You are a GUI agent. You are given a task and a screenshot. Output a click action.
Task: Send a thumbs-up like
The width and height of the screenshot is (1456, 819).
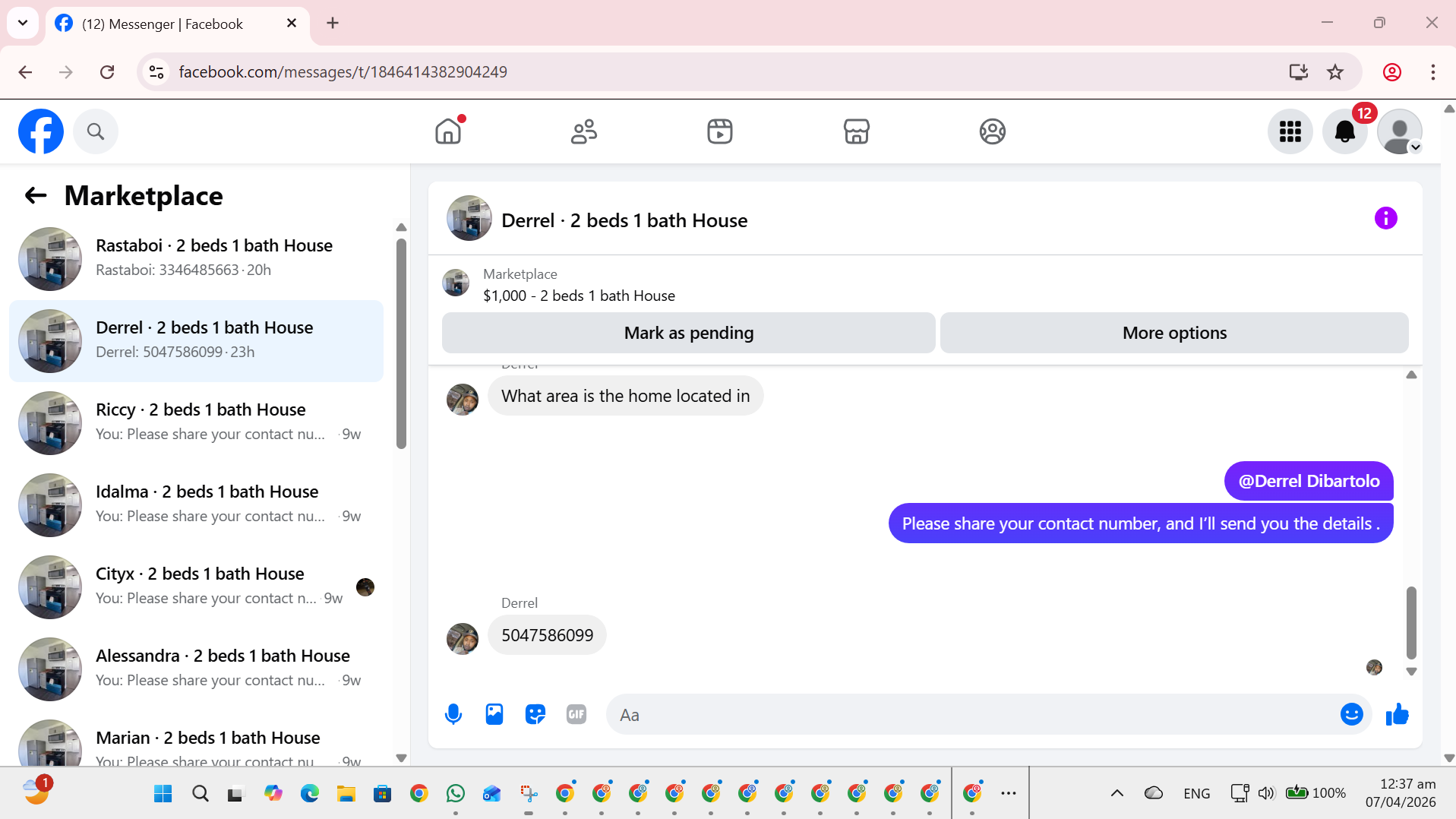pos(1397,714)
